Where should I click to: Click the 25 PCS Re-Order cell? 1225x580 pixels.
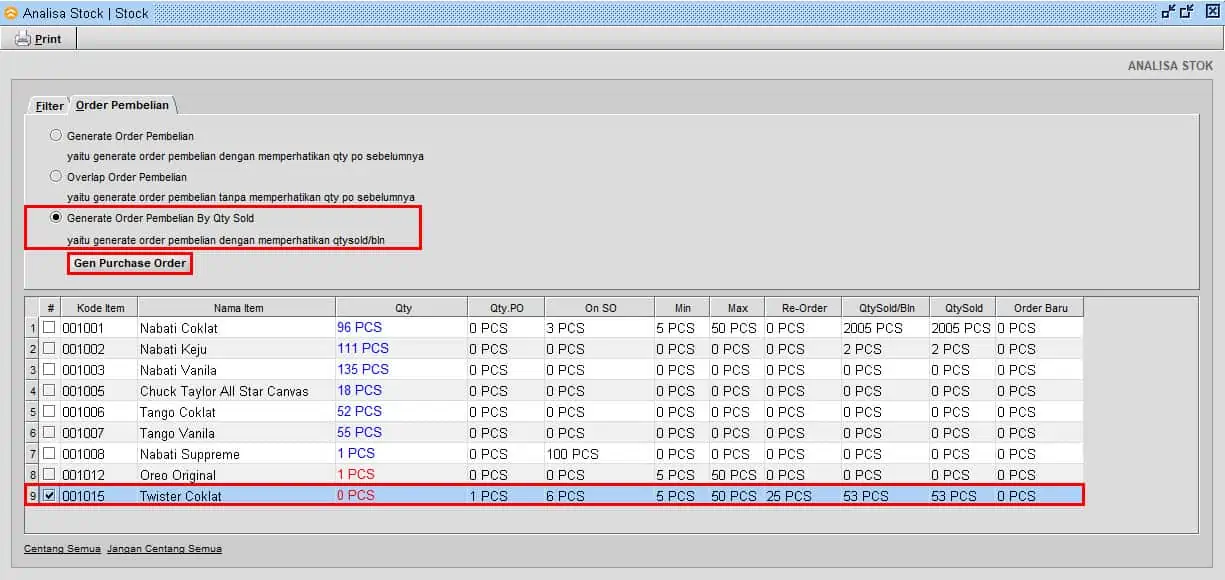pyautogui.click(x=803, y=496)
